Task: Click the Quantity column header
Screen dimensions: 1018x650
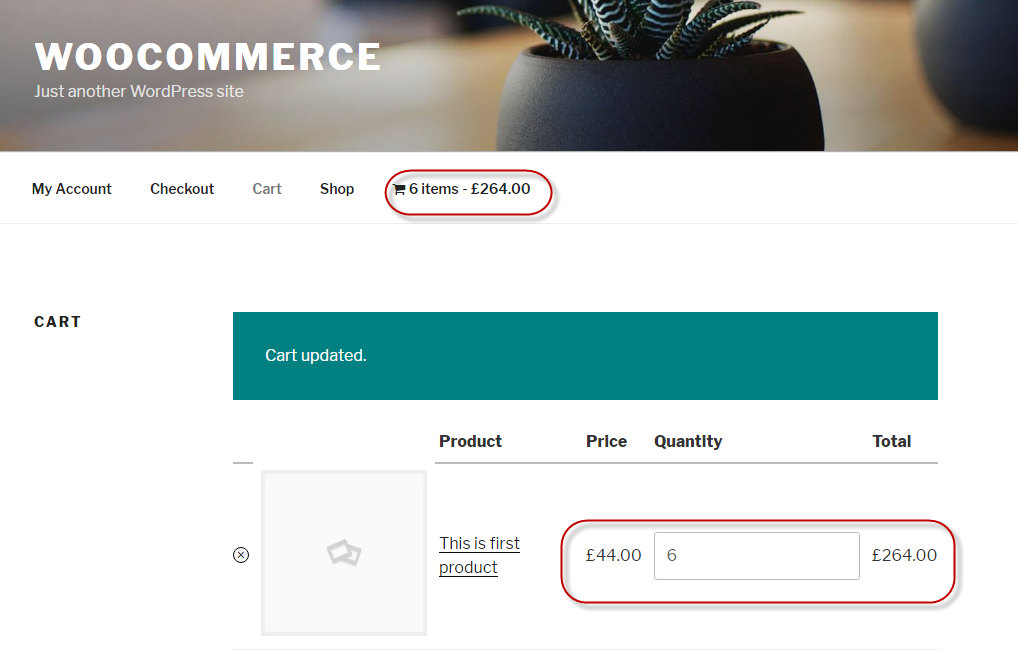Action: [x=688, y=441]
